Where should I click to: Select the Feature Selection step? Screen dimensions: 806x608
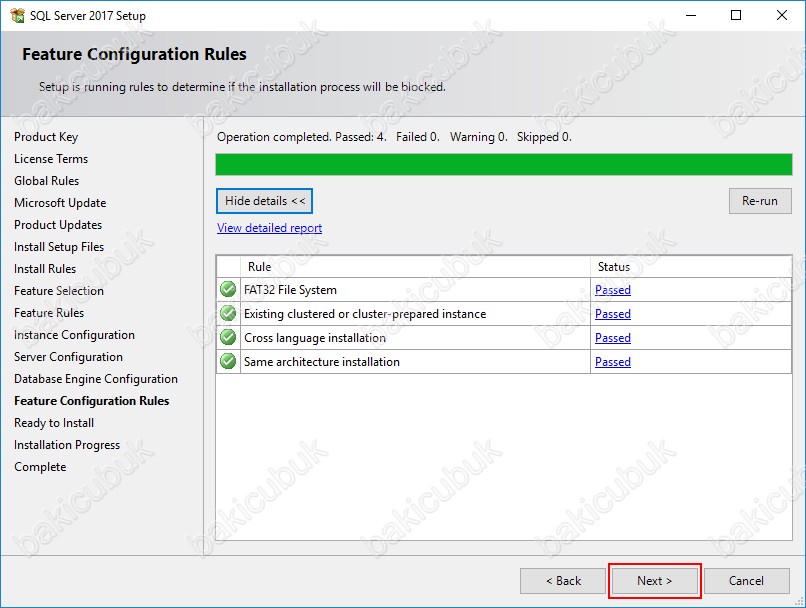59,291
